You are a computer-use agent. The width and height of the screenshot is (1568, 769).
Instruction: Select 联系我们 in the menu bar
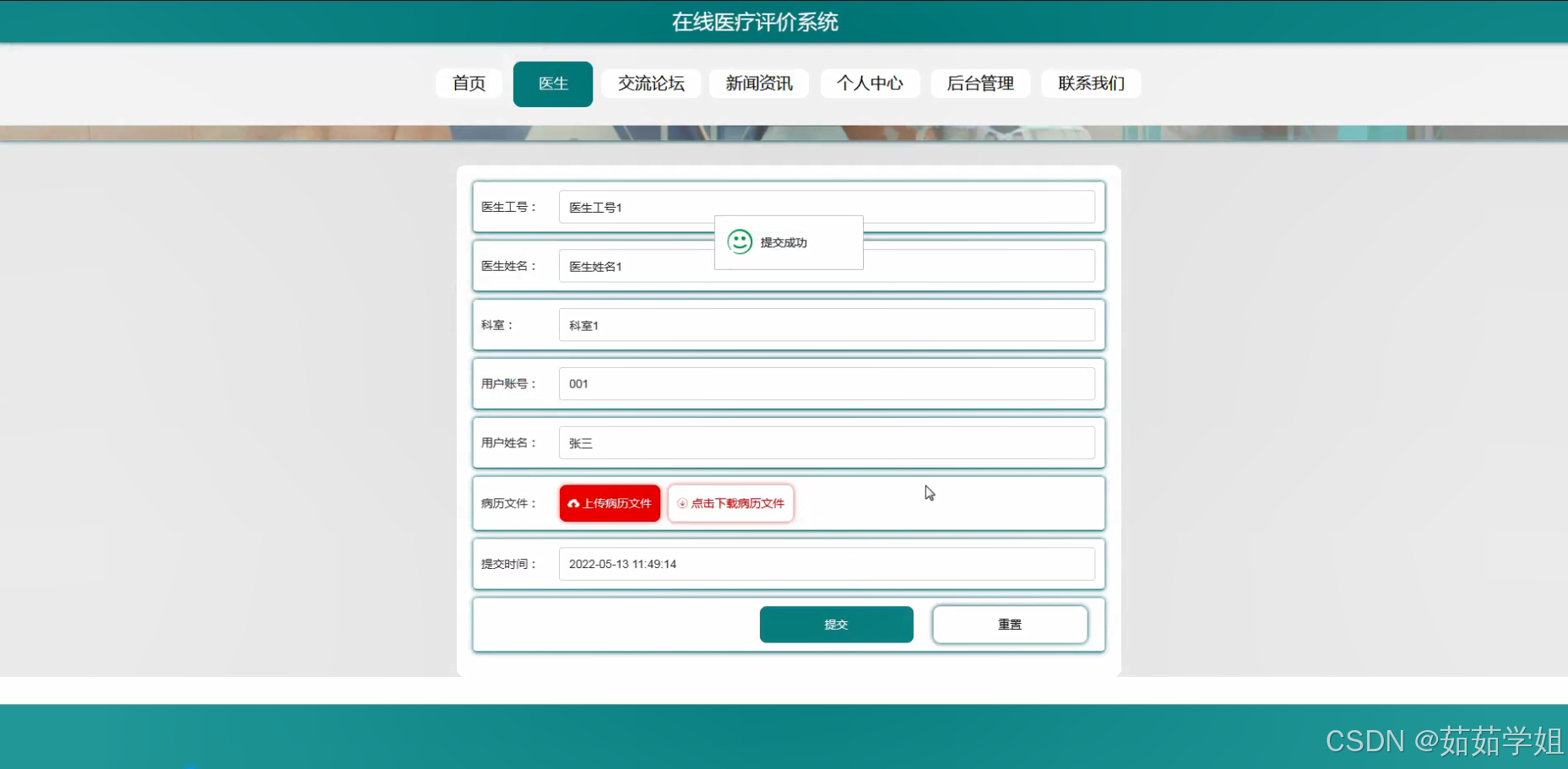click(1091, 84)
